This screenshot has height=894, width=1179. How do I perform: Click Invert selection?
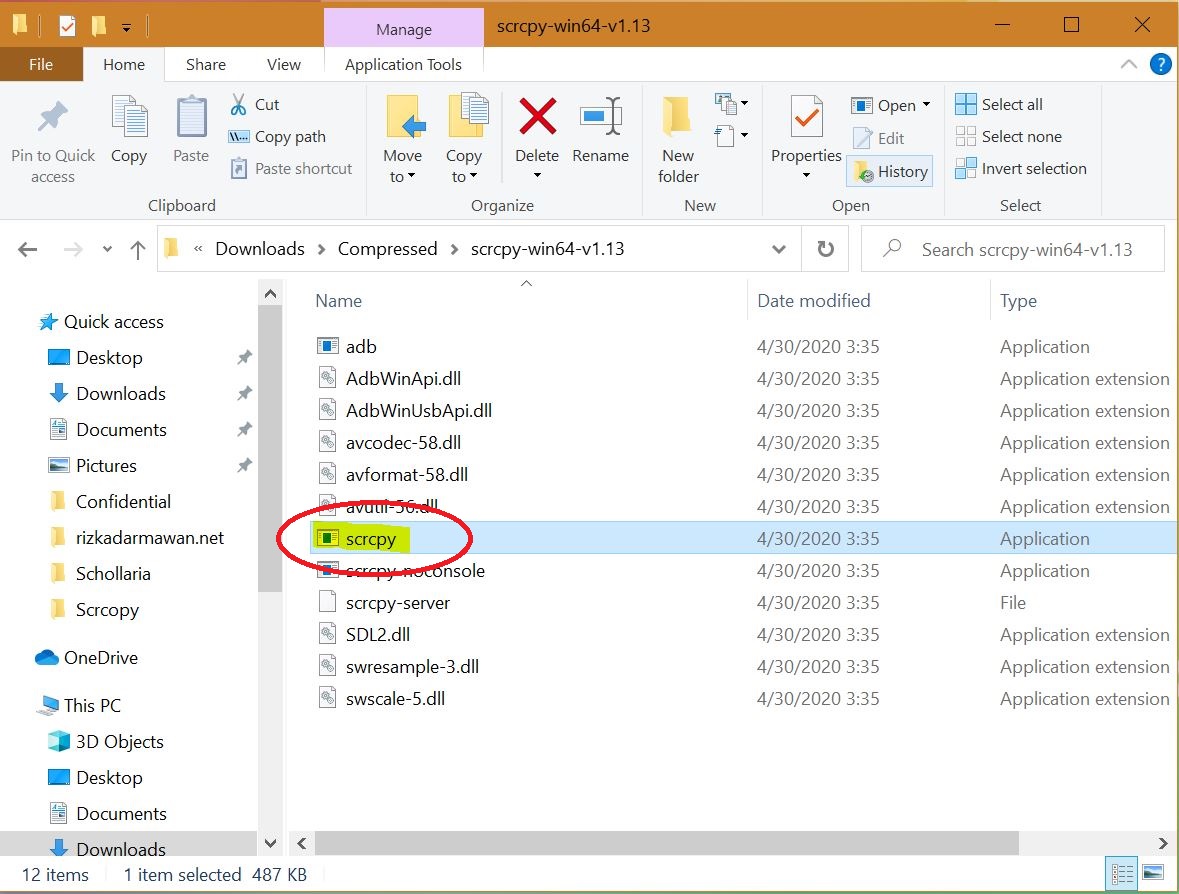pos(1021,168)
